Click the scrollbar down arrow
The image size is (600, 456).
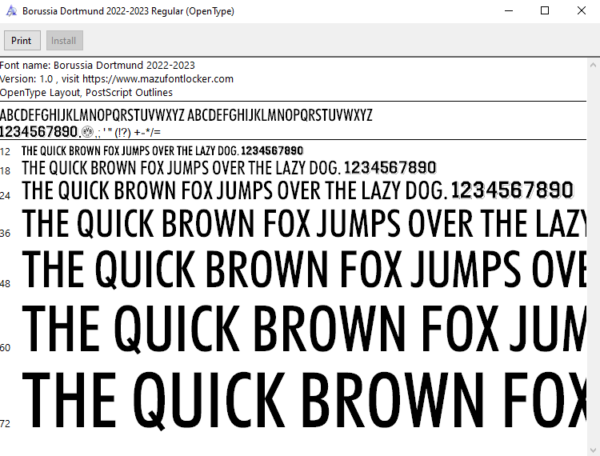[x=593, y=450]
